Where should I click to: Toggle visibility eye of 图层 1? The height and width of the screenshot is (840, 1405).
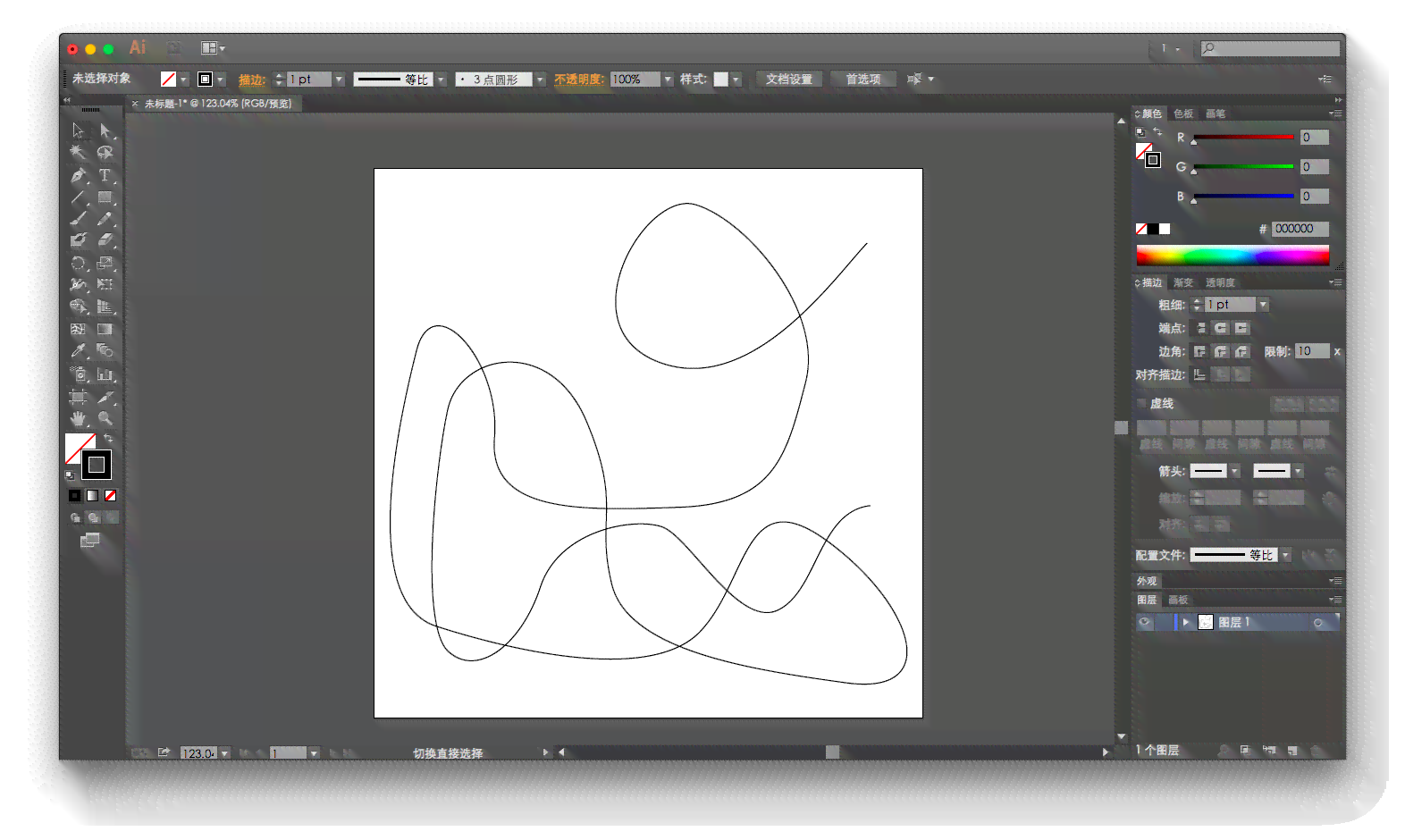tap(1145, 622)
